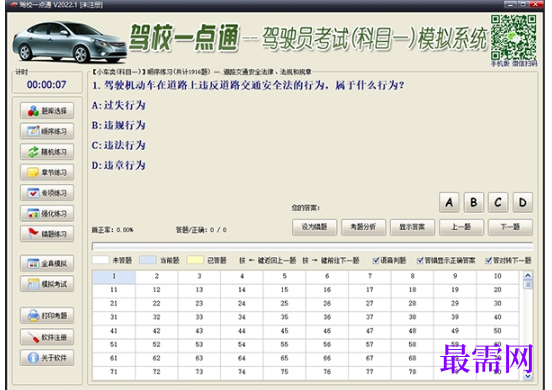Launch 全真模拟 full simulation
The image size is (552, 390).
(47, 263)
